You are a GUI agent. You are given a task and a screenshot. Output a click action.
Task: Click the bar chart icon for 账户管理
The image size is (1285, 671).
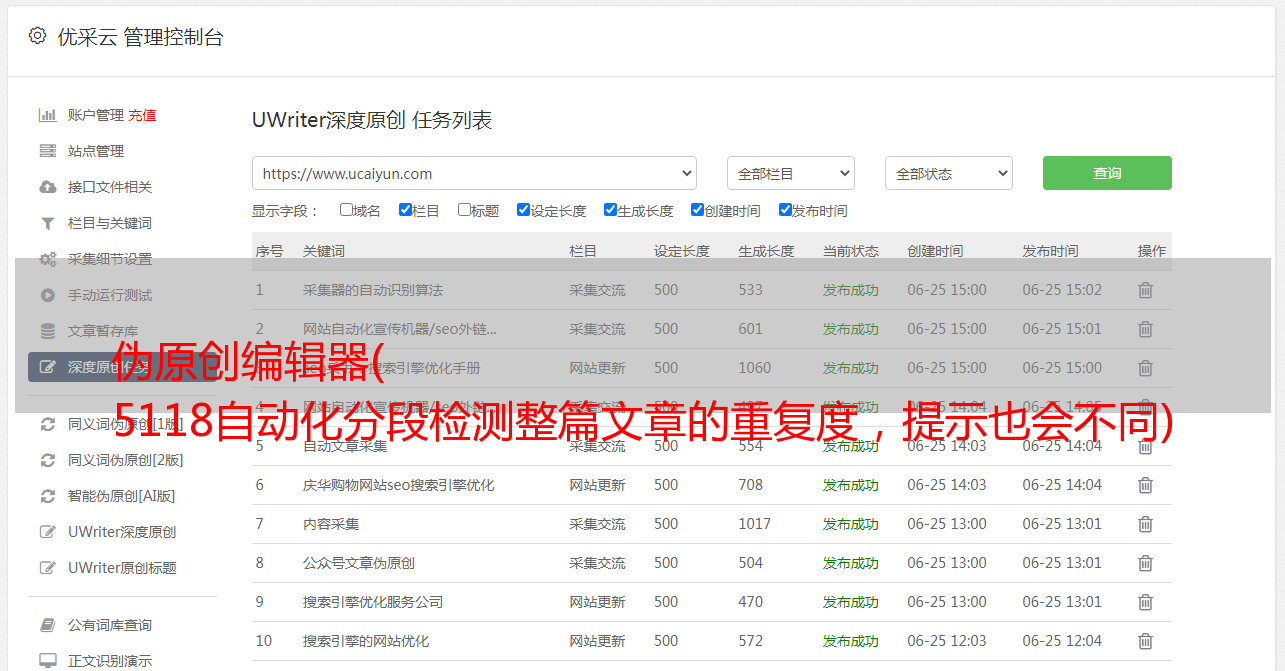pos(47,115)
